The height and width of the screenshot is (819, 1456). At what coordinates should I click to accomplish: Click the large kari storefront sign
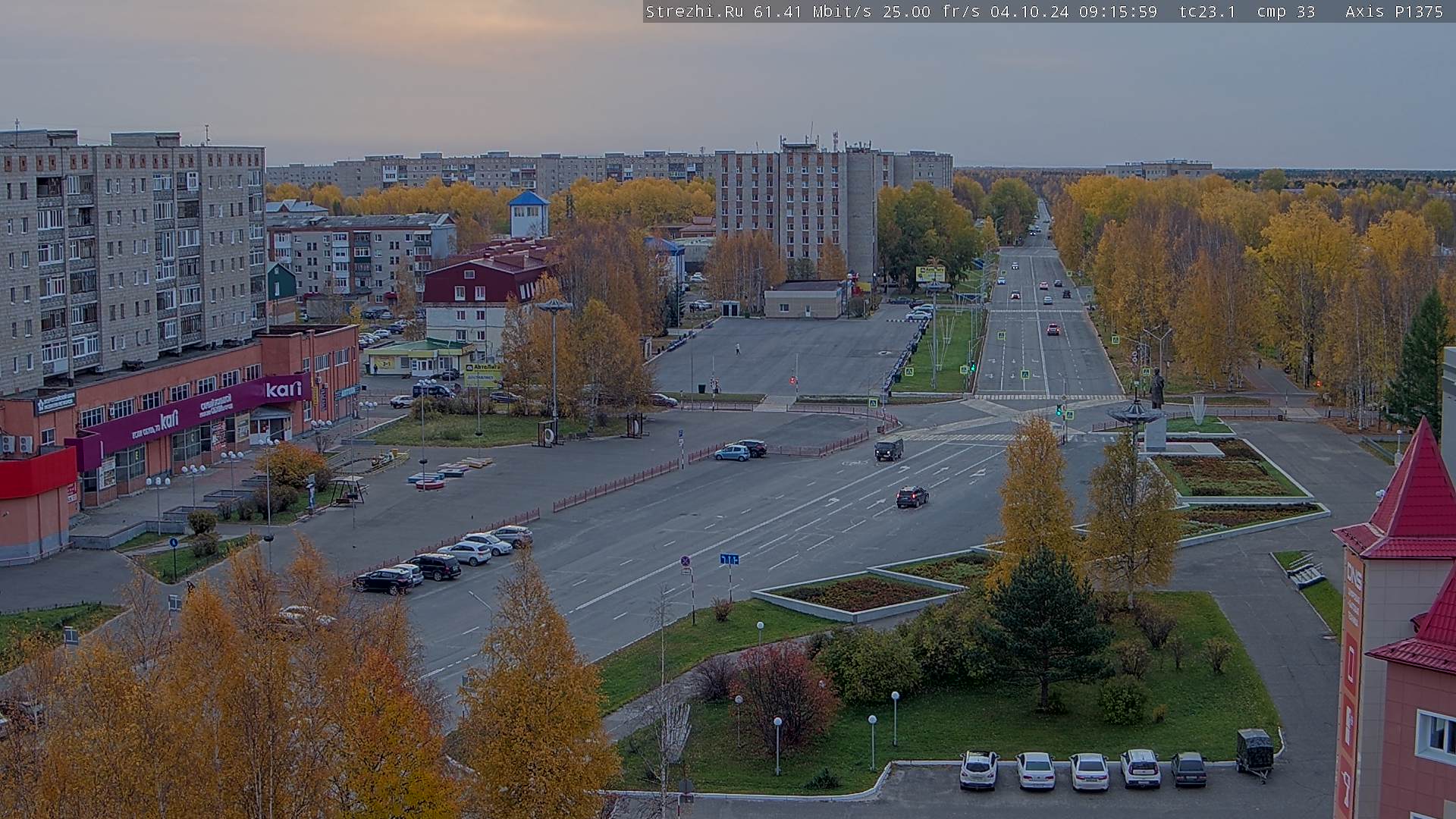(x=284, y=389)
